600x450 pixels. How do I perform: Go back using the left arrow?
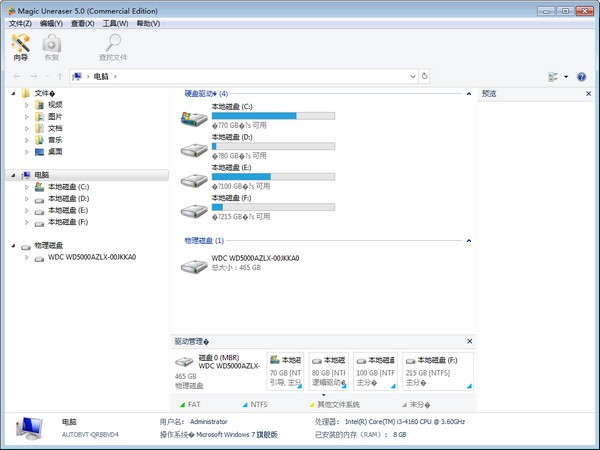(x=17, y=77)
